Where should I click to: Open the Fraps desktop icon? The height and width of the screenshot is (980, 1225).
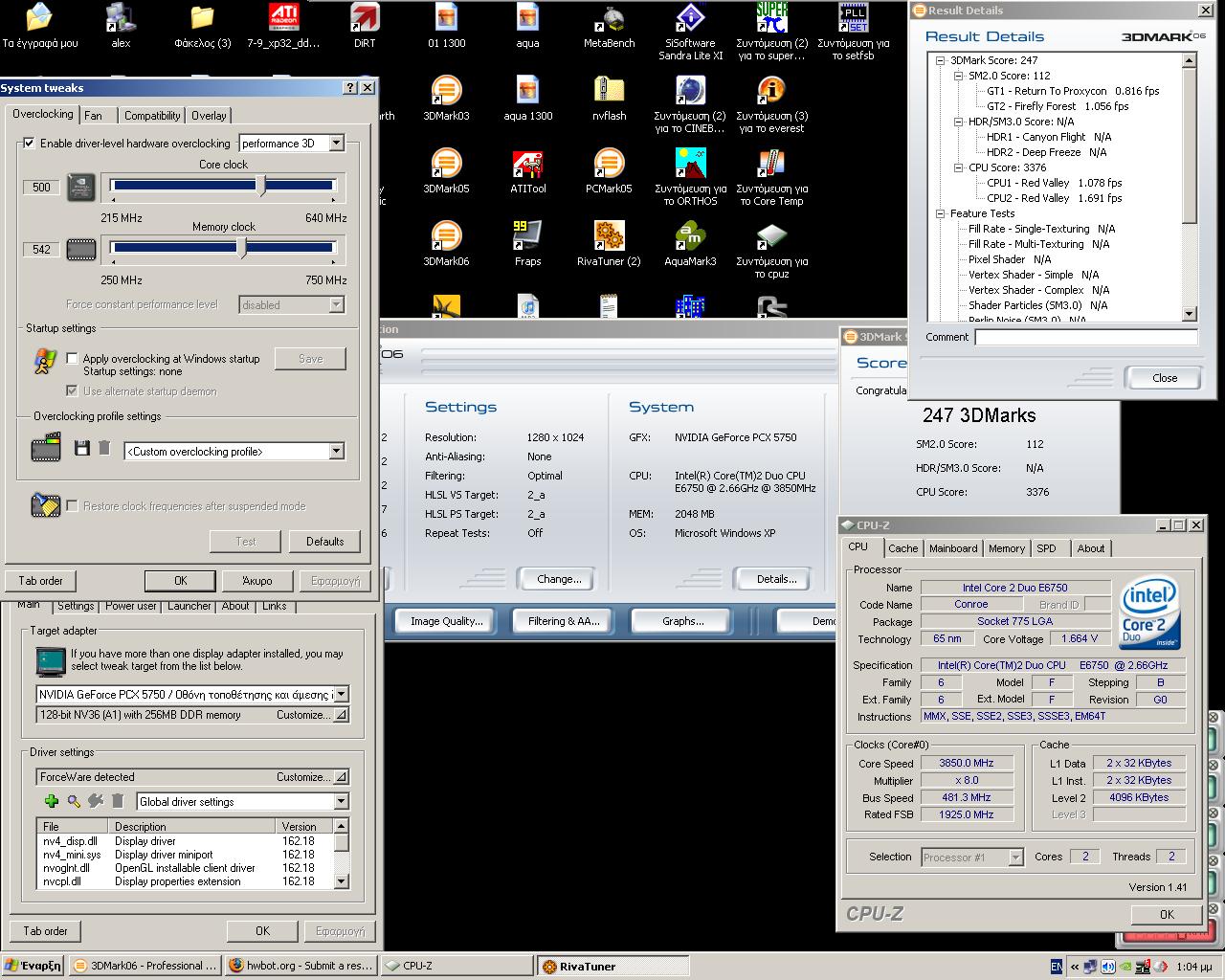click(x=528, y=244)
